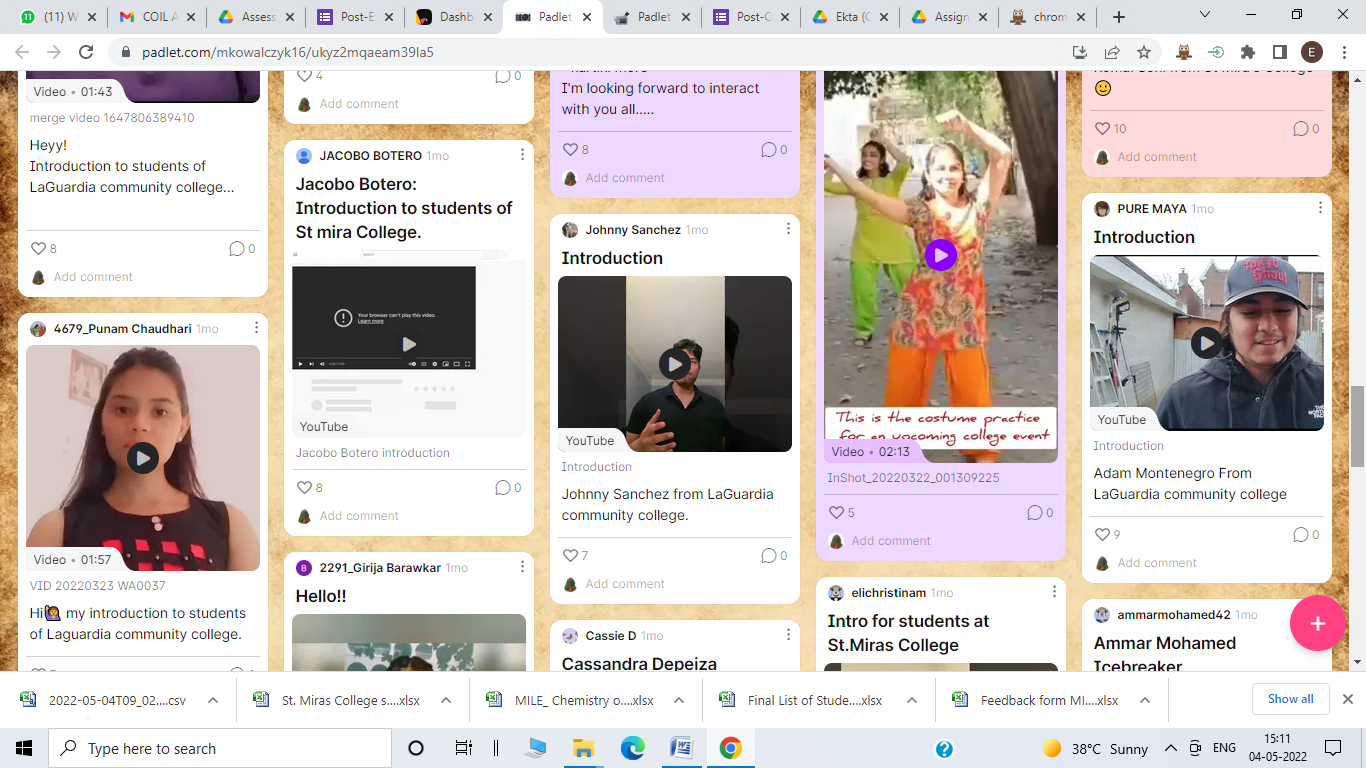
Task: Toggle like on the costume practice dance video
Action: (x=837, y=512)
